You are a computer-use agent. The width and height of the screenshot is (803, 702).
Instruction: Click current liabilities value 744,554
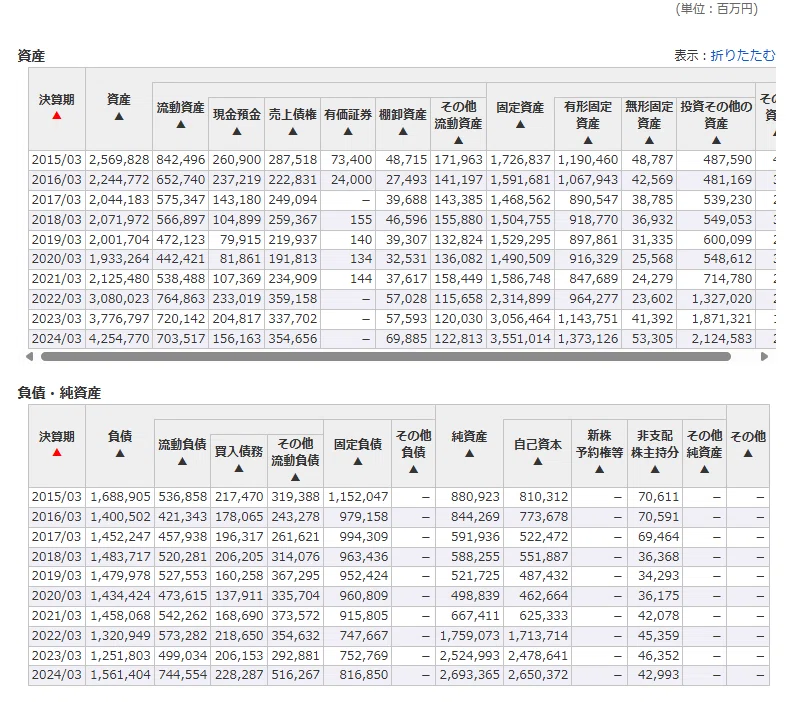[x=182, y=675]
